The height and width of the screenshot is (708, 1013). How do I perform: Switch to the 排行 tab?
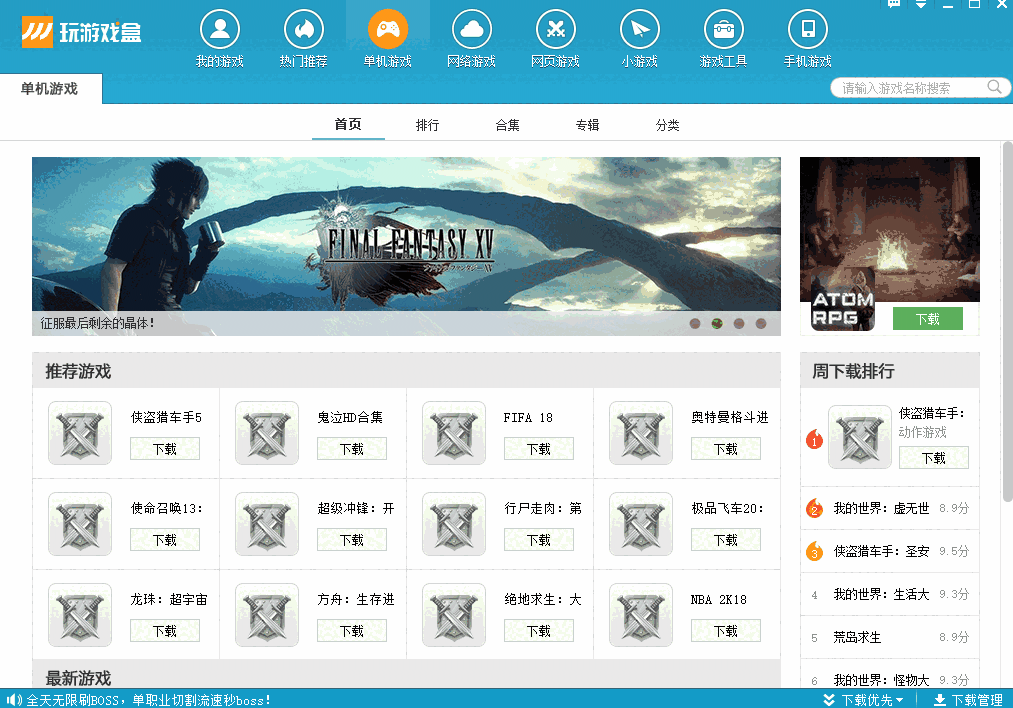(427, 125)
